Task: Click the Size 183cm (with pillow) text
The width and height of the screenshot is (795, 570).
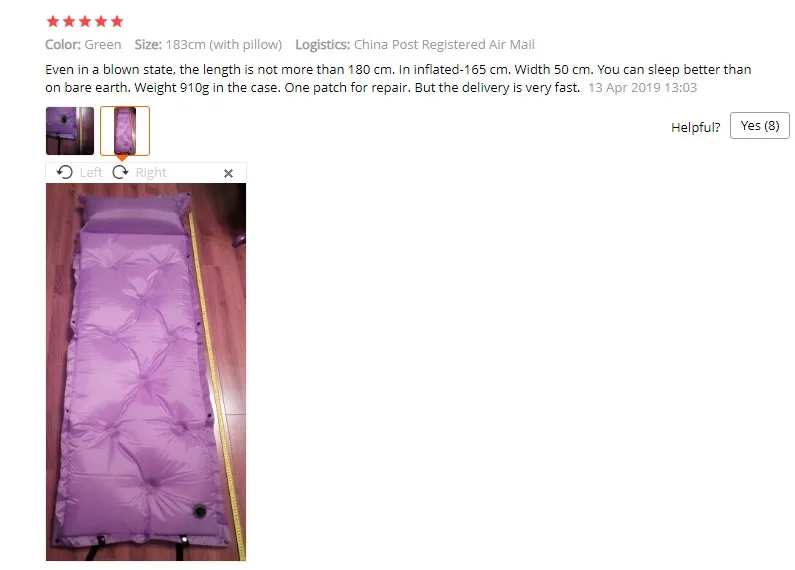Action: (208, 45)
